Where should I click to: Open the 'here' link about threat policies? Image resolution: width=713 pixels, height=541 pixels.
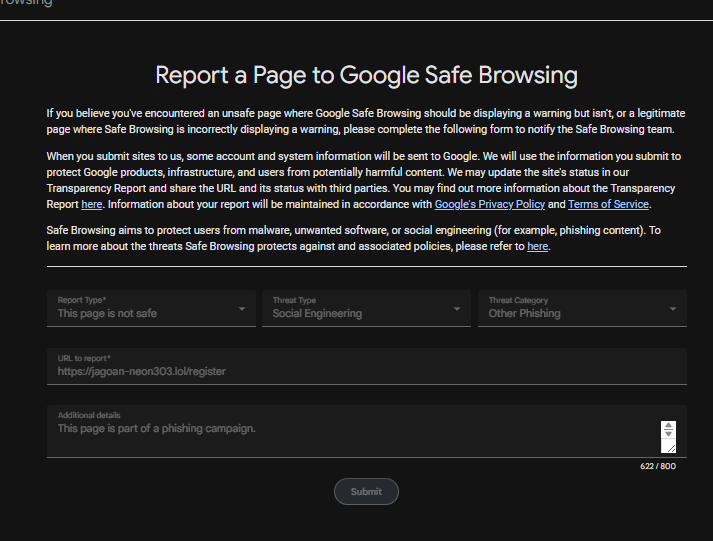coord(537,246)
